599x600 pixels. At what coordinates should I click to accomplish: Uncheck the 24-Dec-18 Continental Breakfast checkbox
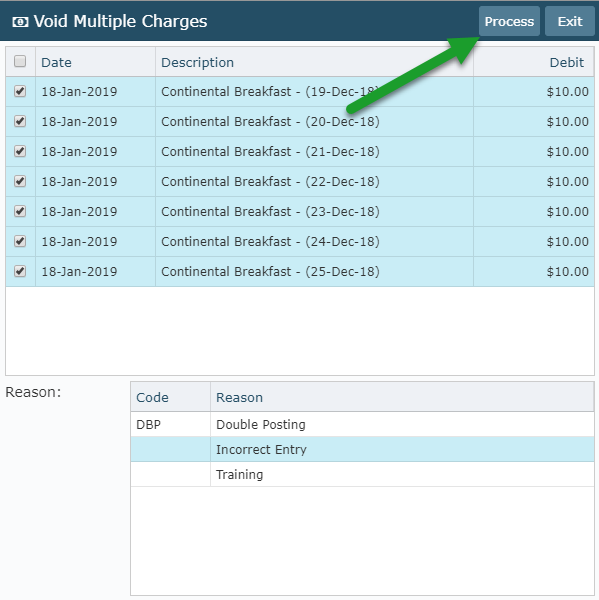pos(20,241)
